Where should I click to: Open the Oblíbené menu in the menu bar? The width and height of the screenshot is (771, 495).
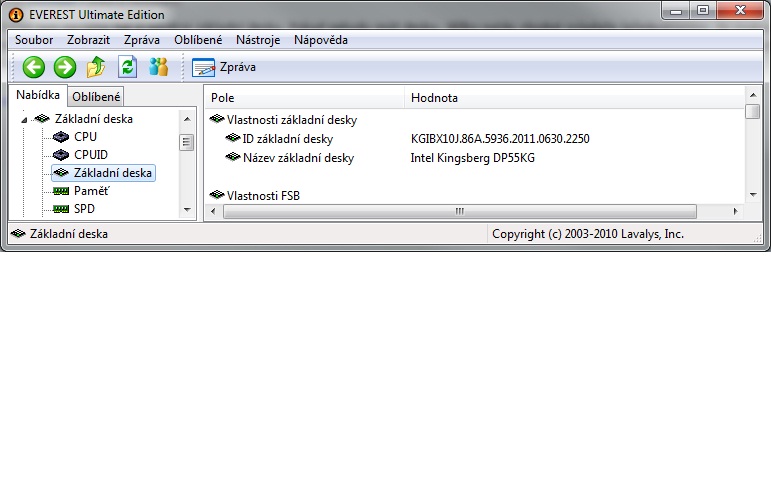click(198, 40)
